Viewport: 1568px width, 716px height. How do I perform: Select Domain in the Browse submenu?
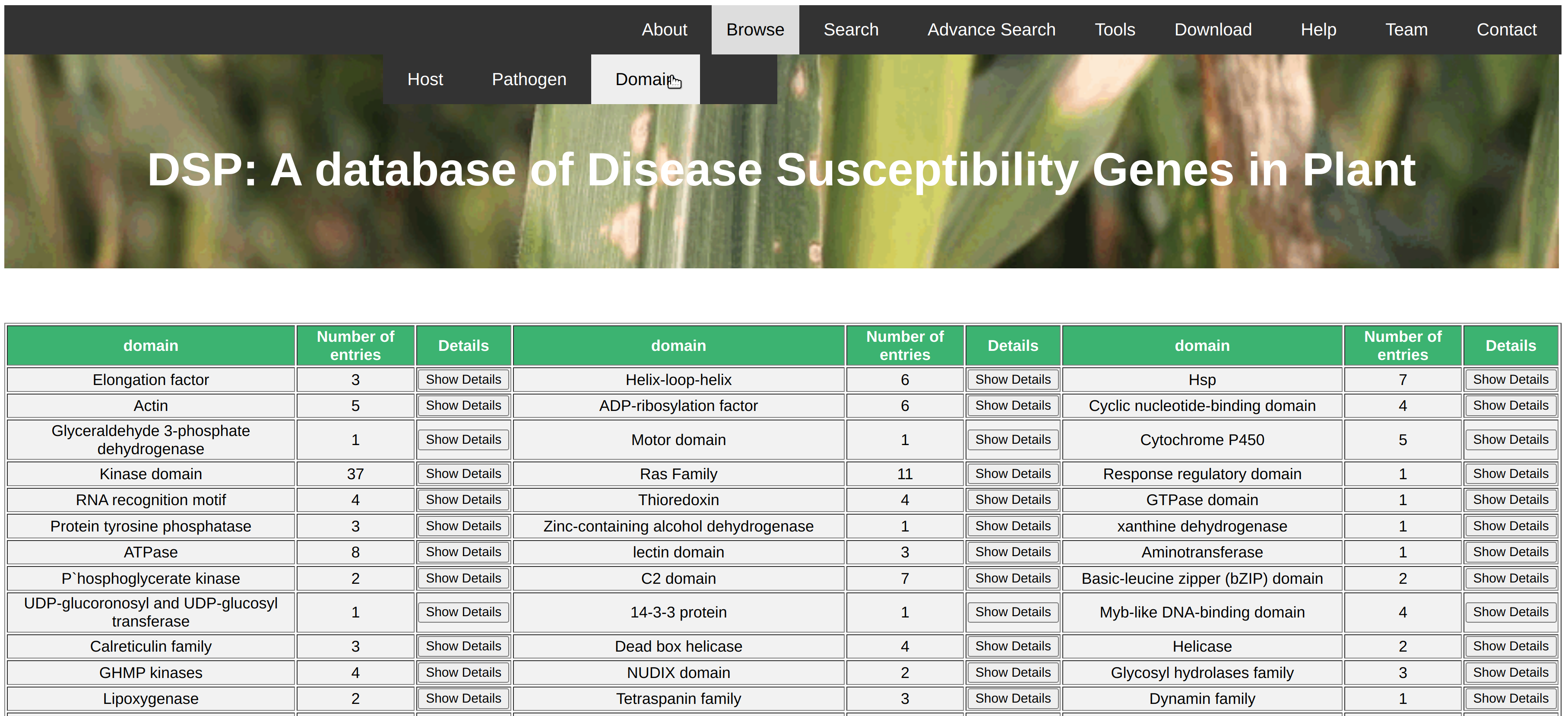645,79
